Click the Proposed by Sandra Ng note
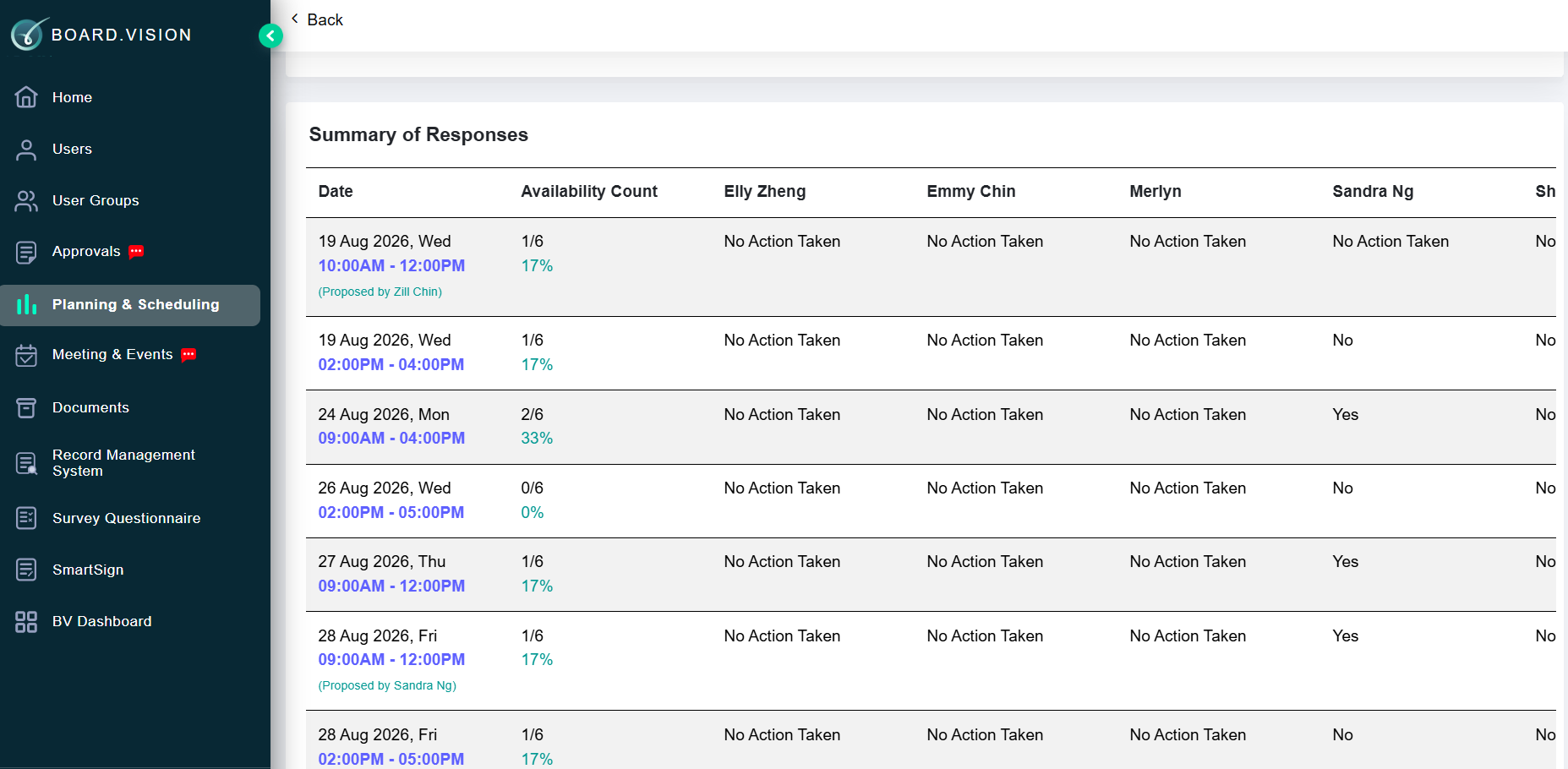The width and height of the screenshot is (1568, 769). point(387,686)
